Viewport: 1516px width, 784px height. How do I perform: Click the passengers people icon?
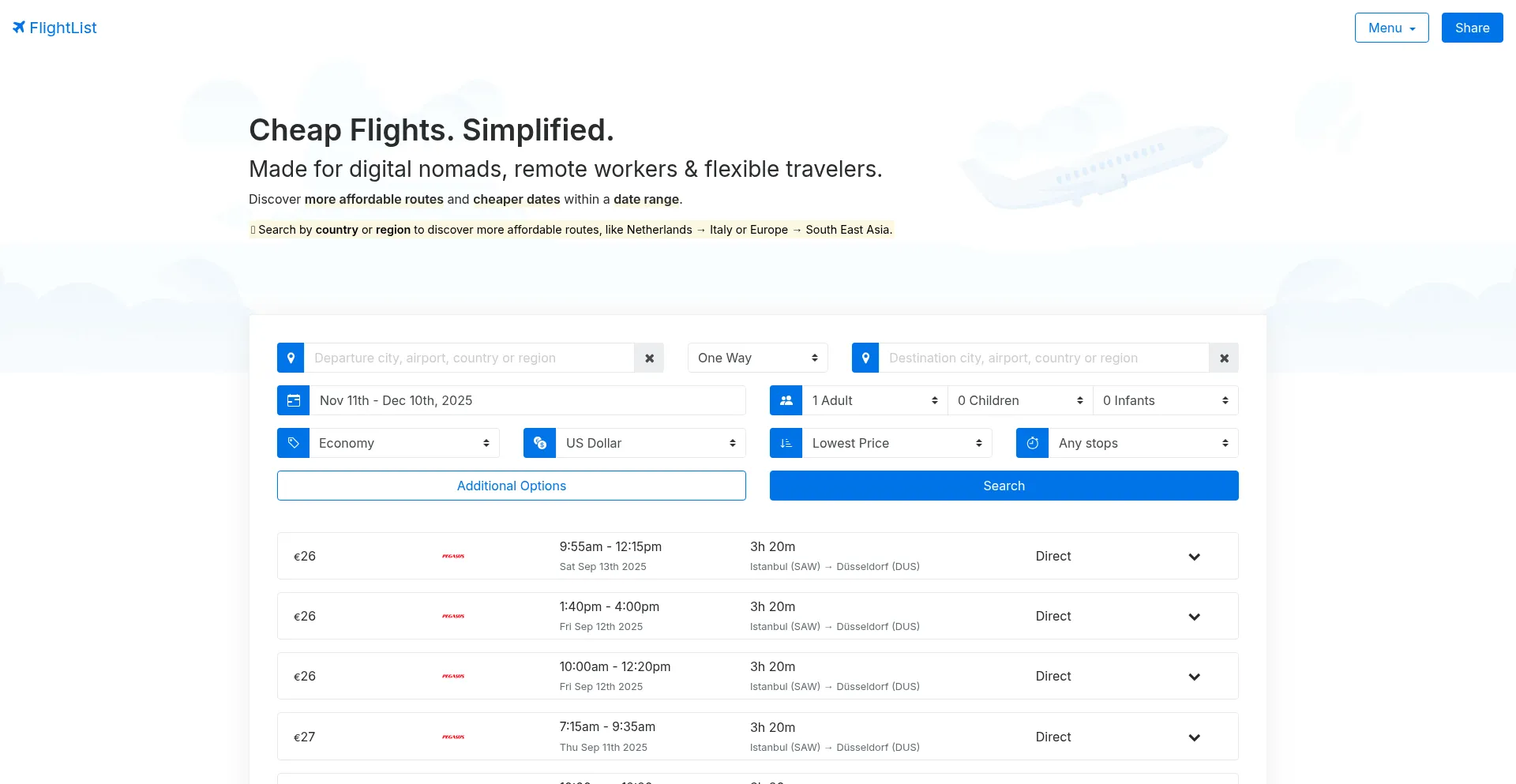point(786,400)
